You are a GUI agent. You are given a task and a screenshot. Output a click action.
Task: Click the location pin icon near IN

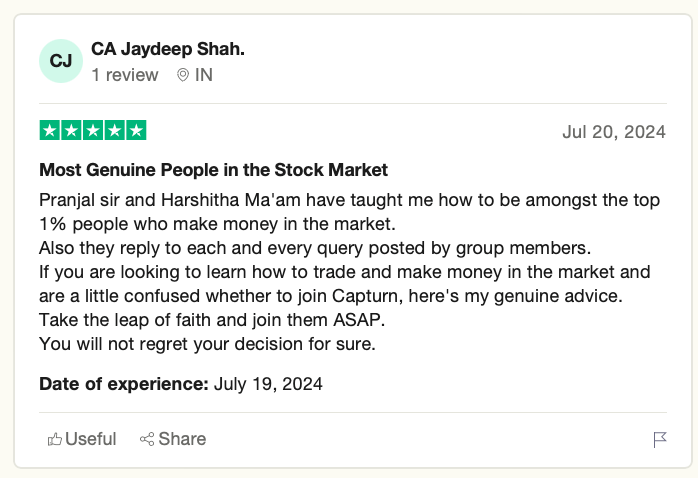click(183, 75)
